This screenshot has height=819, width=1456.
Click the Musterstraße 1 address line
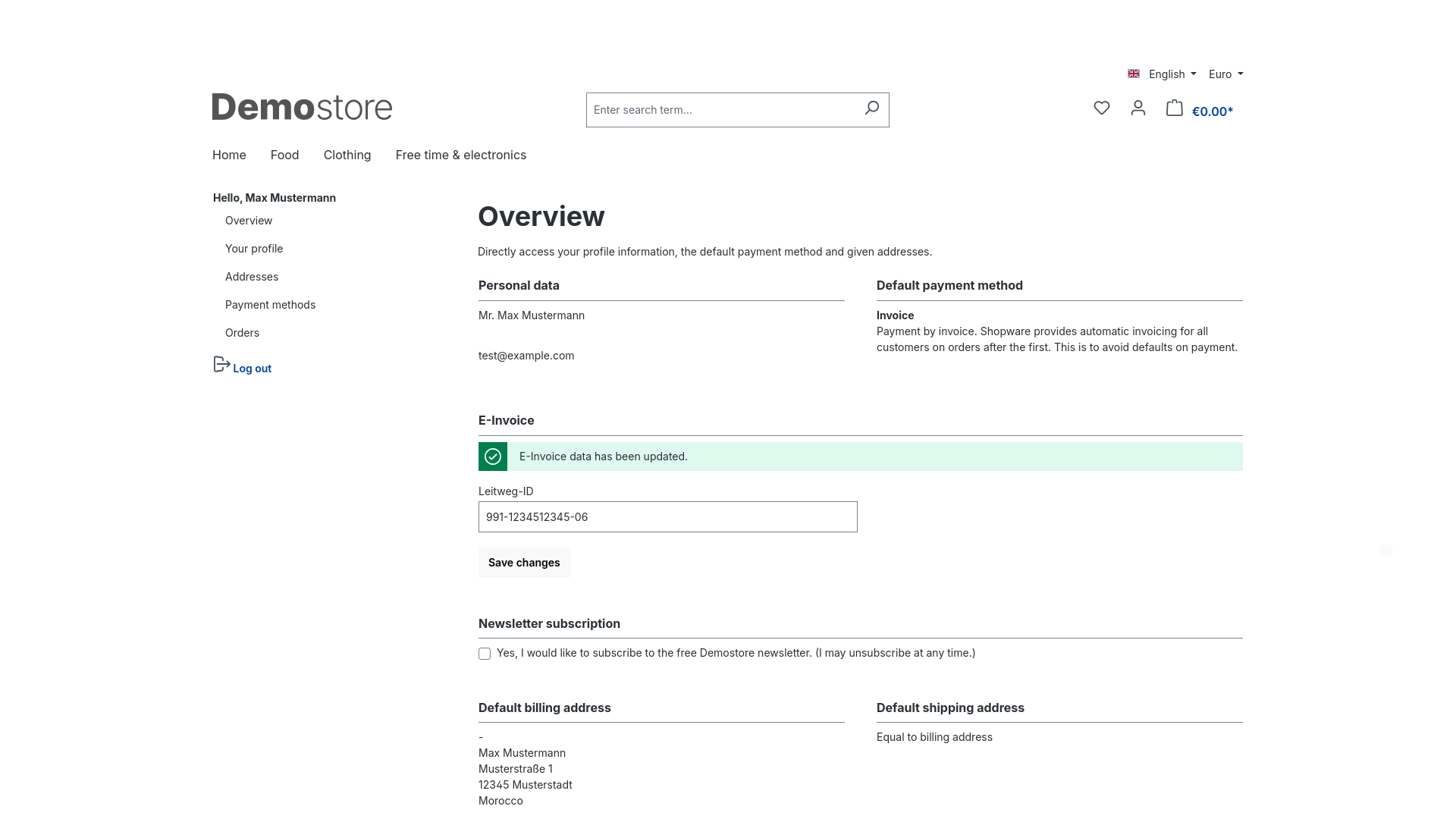tap(516, 769)
